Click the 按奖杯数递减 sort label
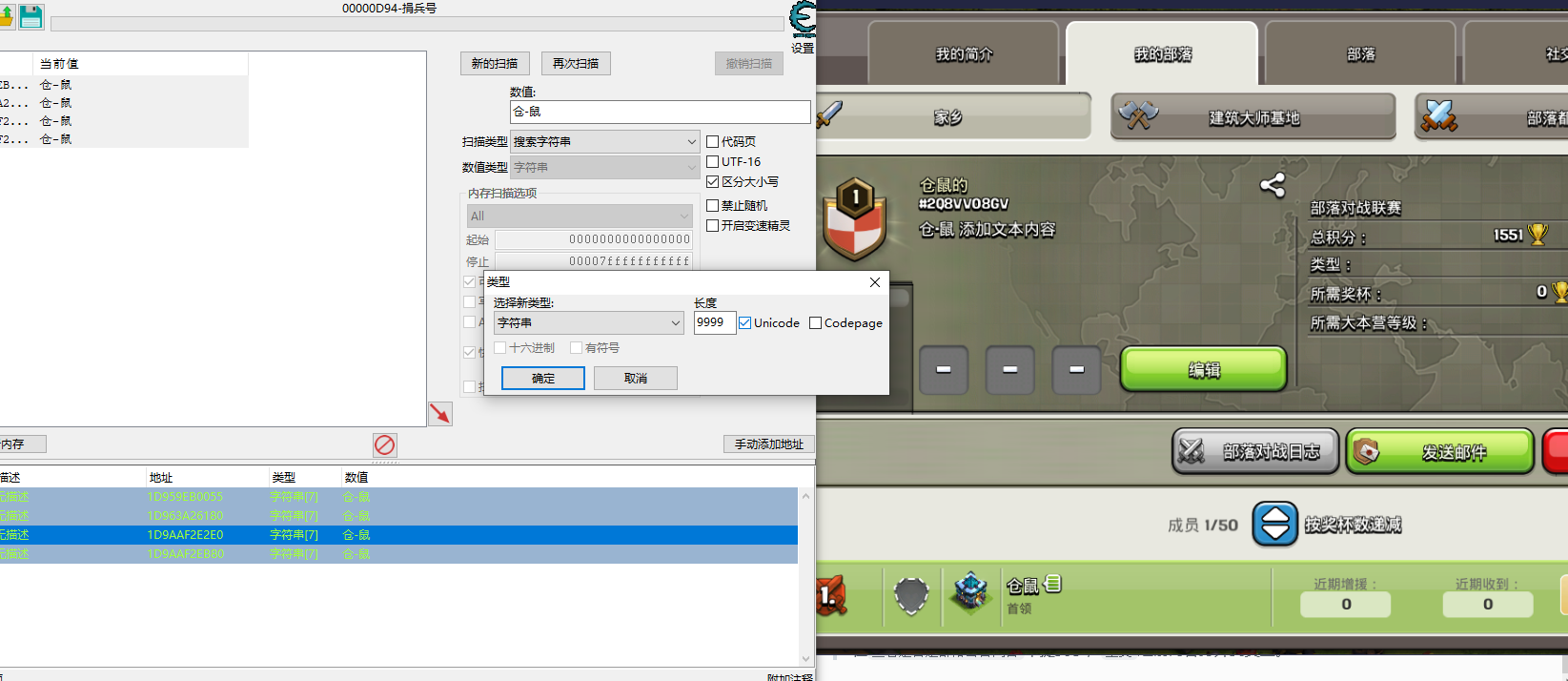 click(x=1353, y=525)
